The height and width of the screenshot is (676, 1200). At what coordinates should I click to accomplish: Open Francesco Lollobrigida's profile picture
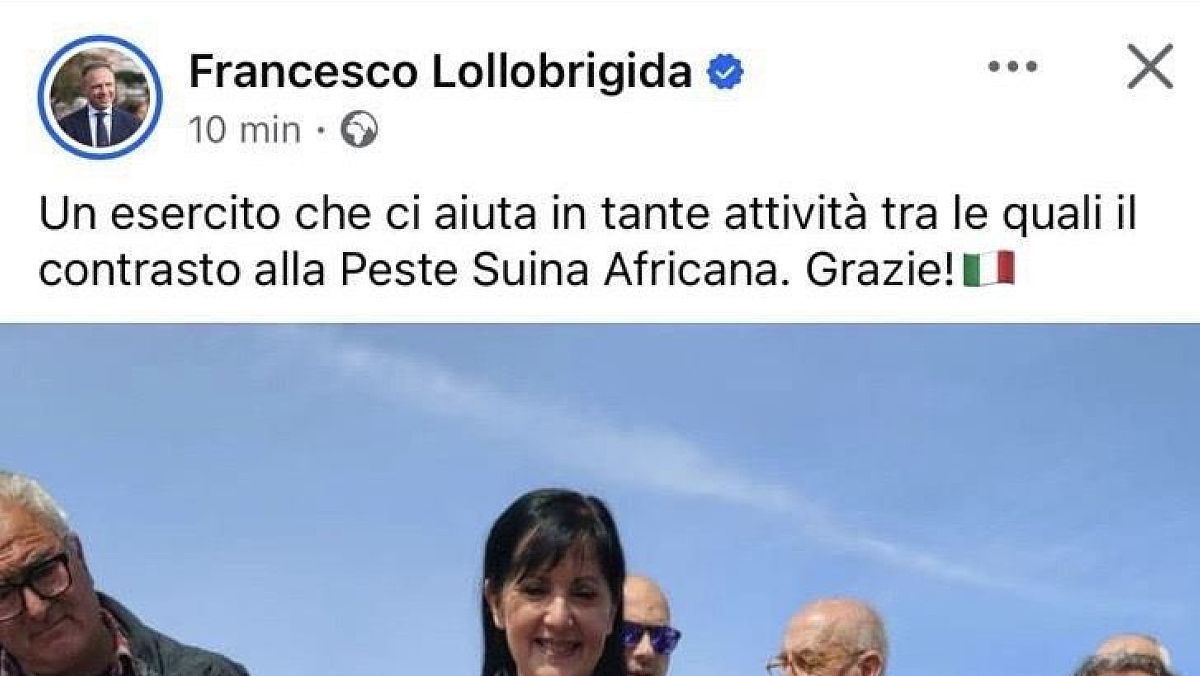[100, 98]
